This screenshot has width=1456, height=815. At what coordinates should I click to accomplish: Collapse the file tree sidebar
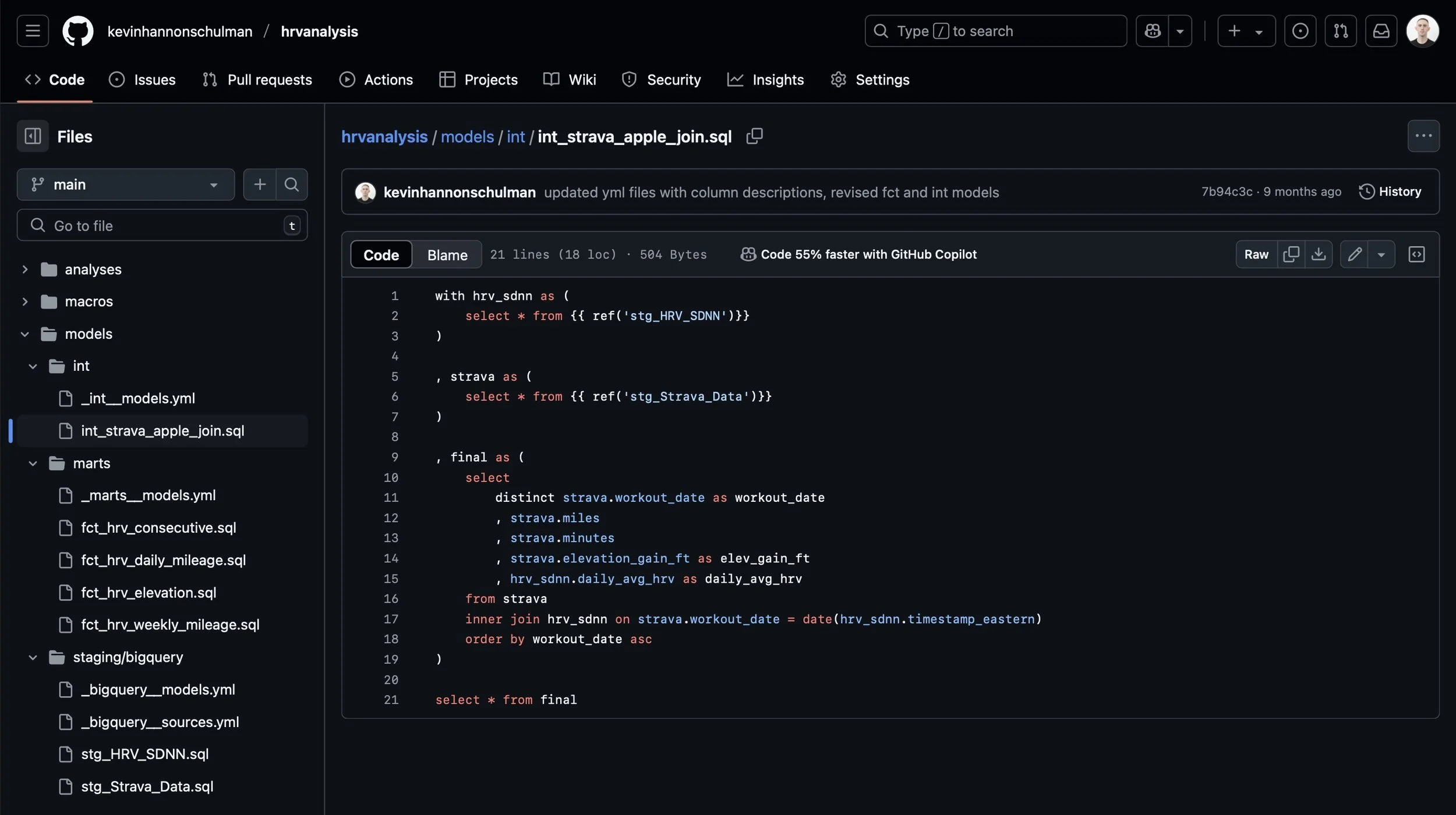pyautogui.click(x=33, y=136)
